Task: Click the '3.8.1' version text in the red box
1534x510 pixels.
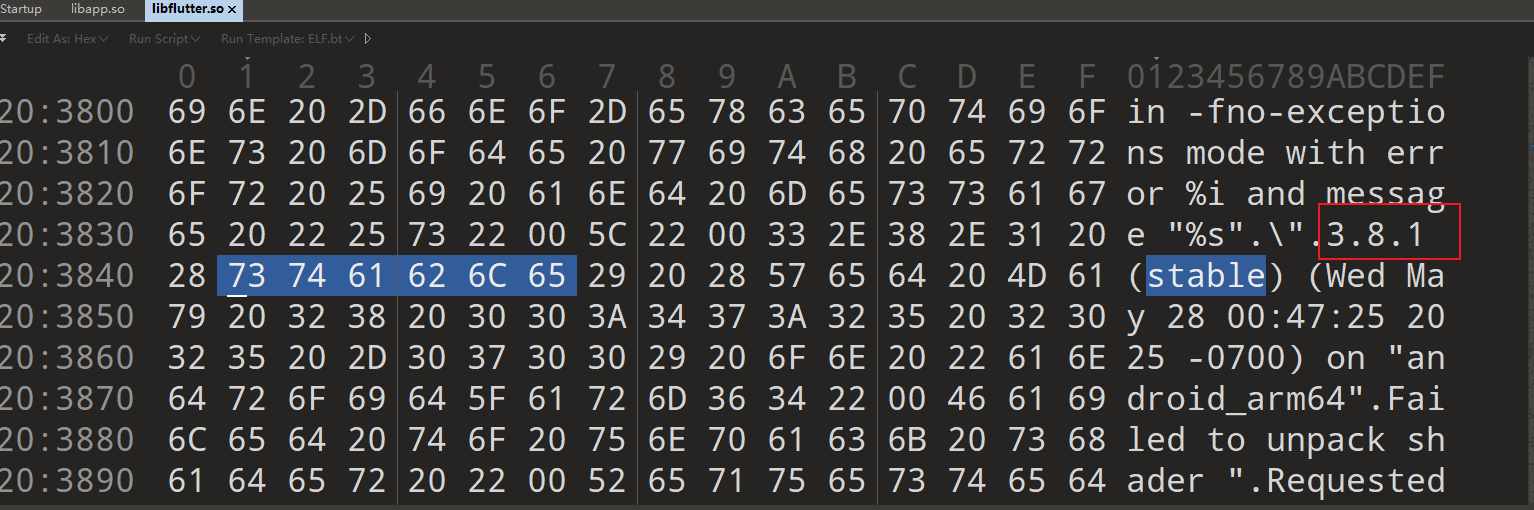Action: pyautogui.click(x=1374, y=234)
